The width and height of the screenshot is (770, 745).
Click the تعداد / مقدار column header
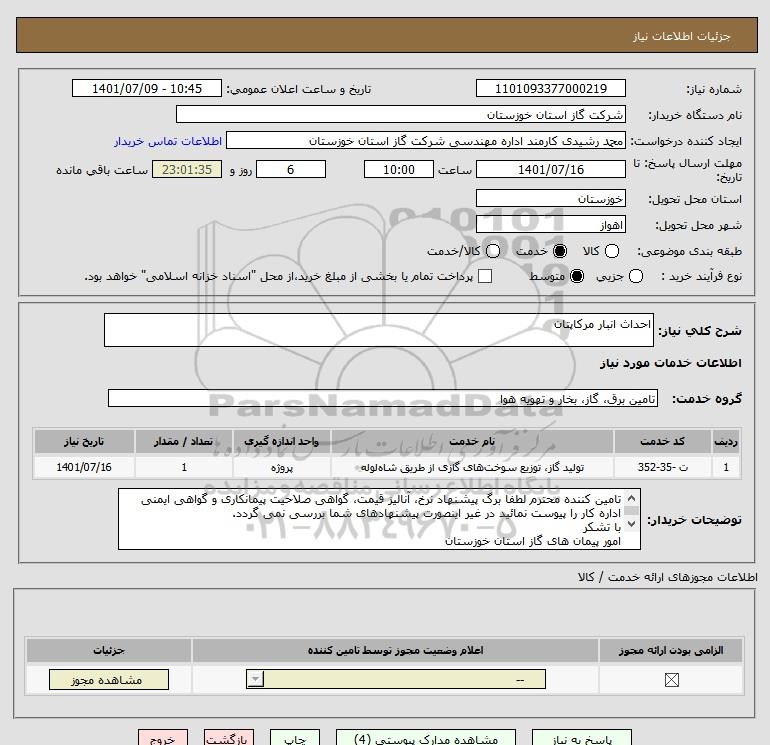coord(184,441)
